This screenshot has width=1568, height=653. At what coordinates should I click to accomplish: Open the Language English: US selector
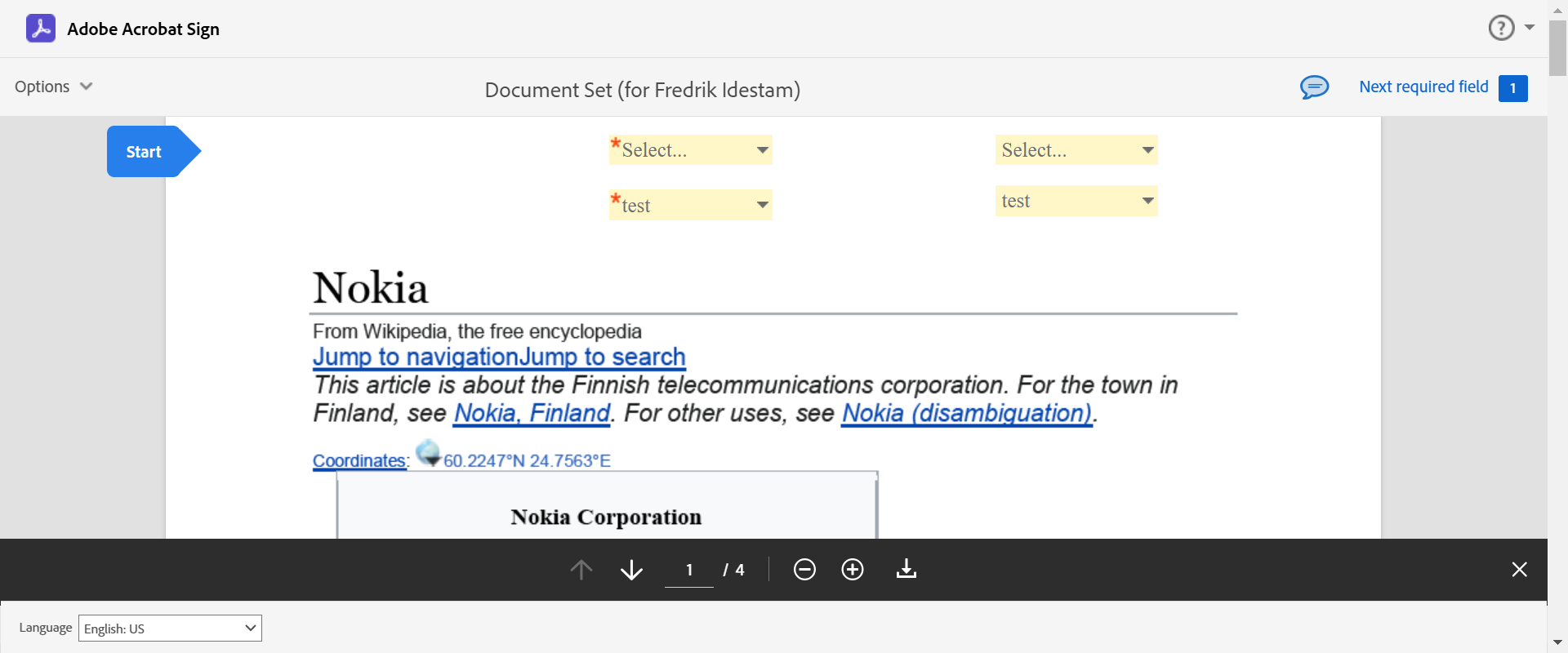coord(170,629)
